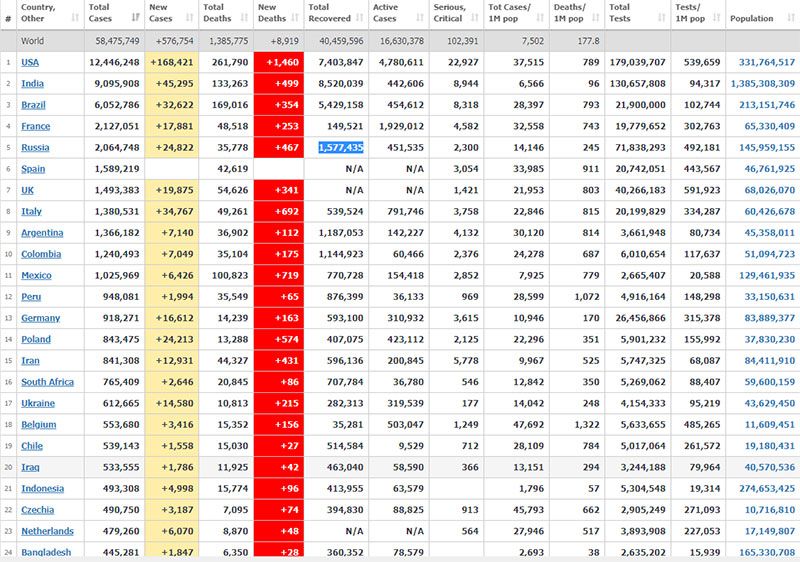Click Italy new deaths cell +692
Screen dimensions: 800x562
click(279, 212)
